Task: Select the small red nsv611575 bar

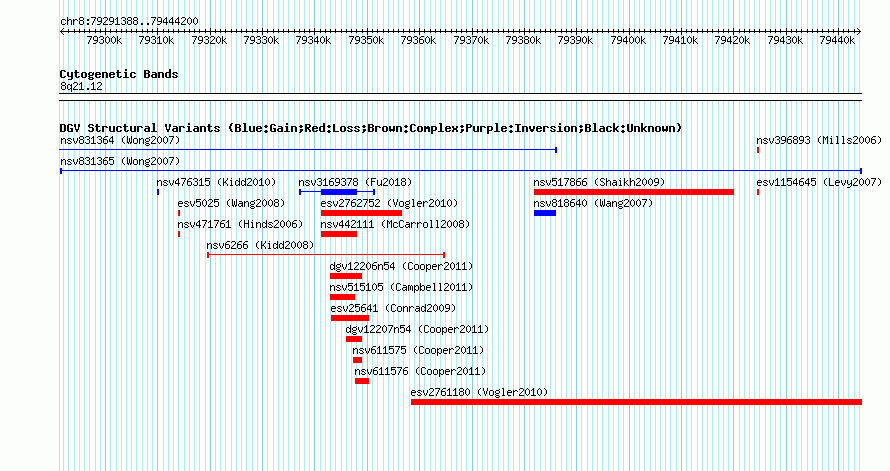Action: [x=357, y=360]
